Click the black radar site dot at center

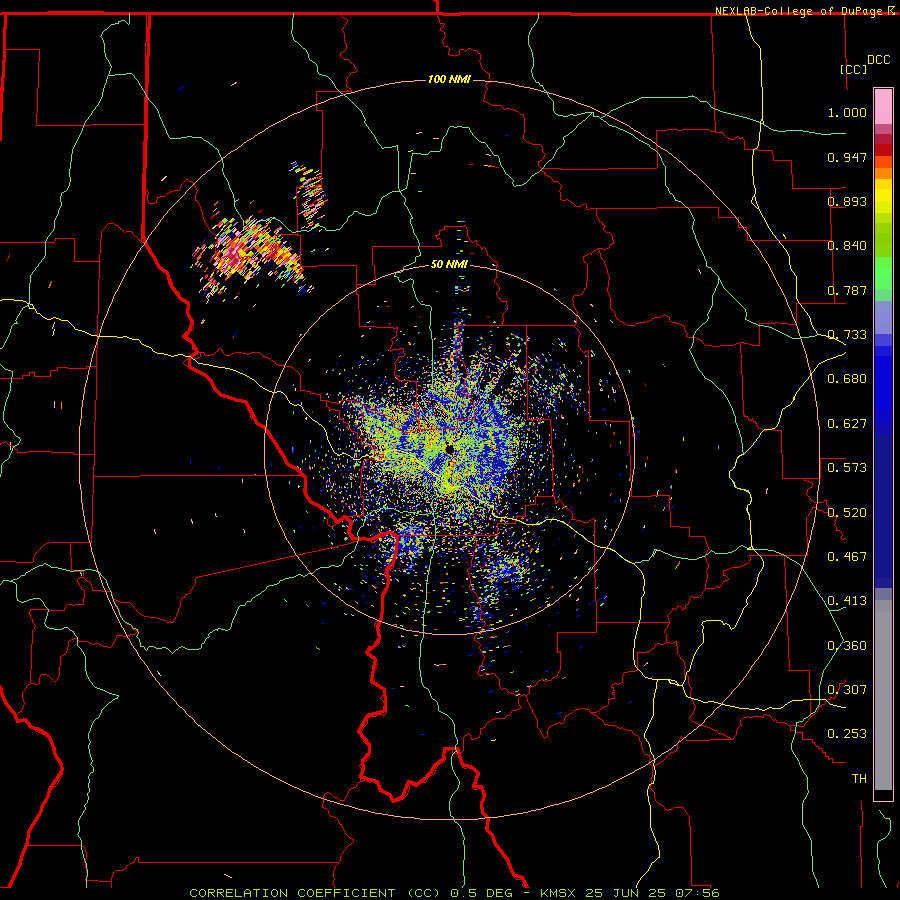(449, 450)
